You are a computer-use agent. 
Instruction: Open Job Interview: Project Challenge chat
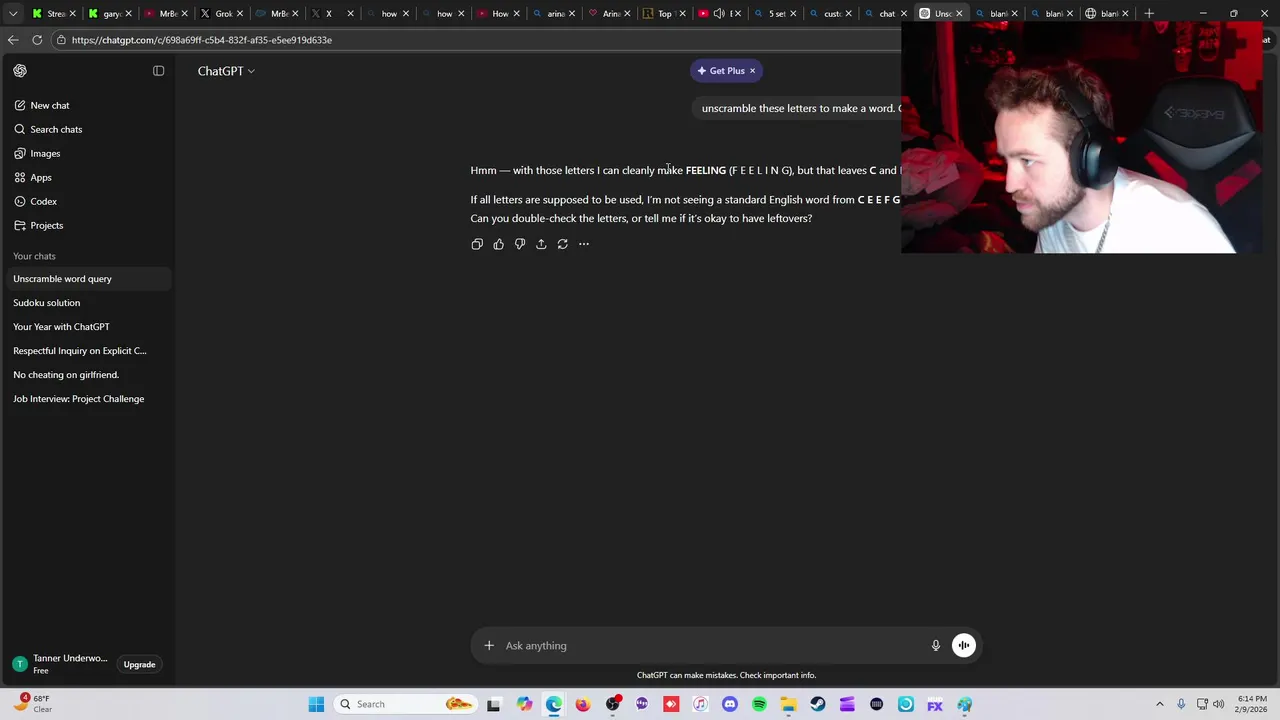coord(87,399)
